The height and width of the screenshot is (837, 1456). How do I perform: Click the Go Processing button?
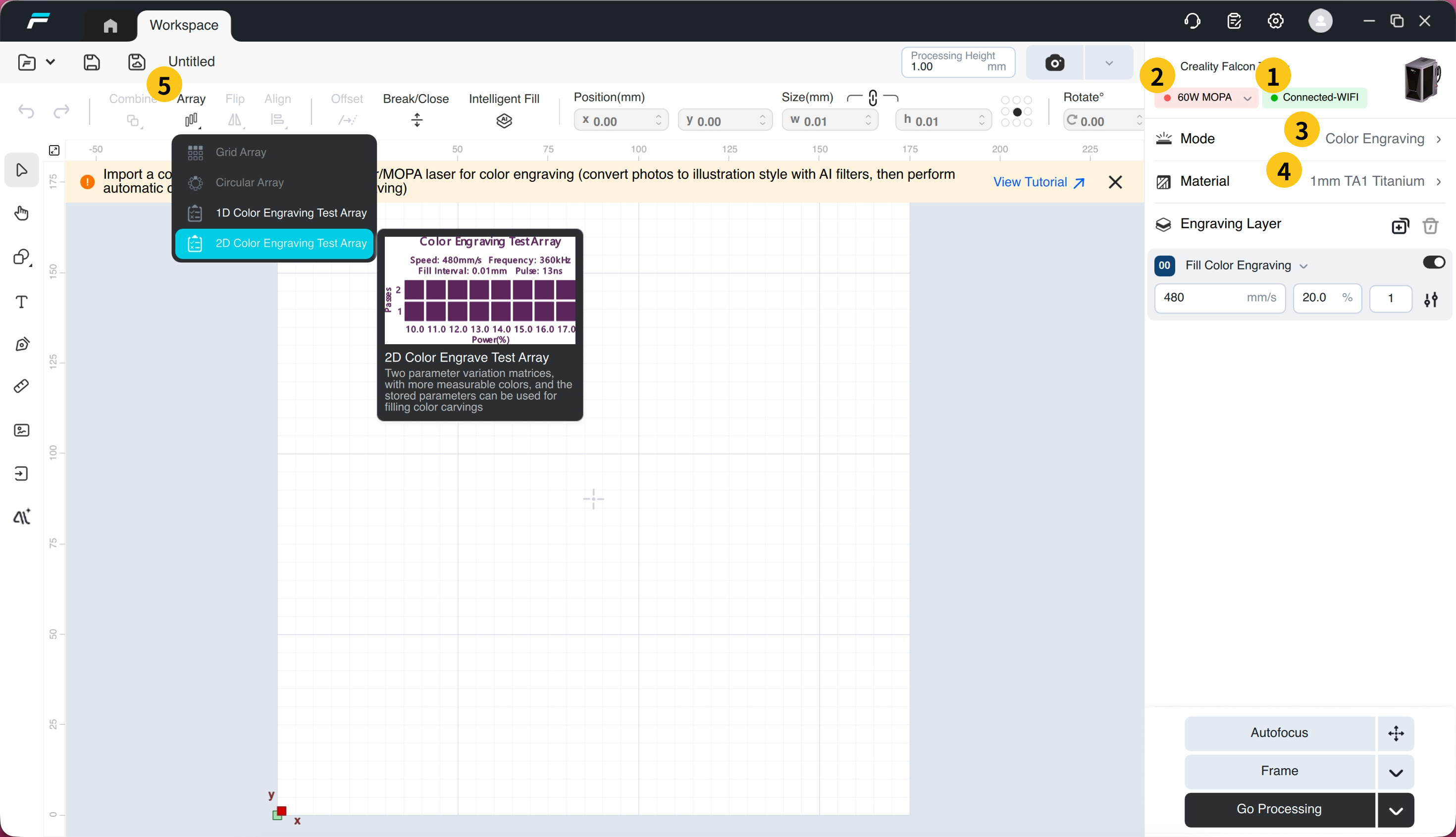point(1280,809)
